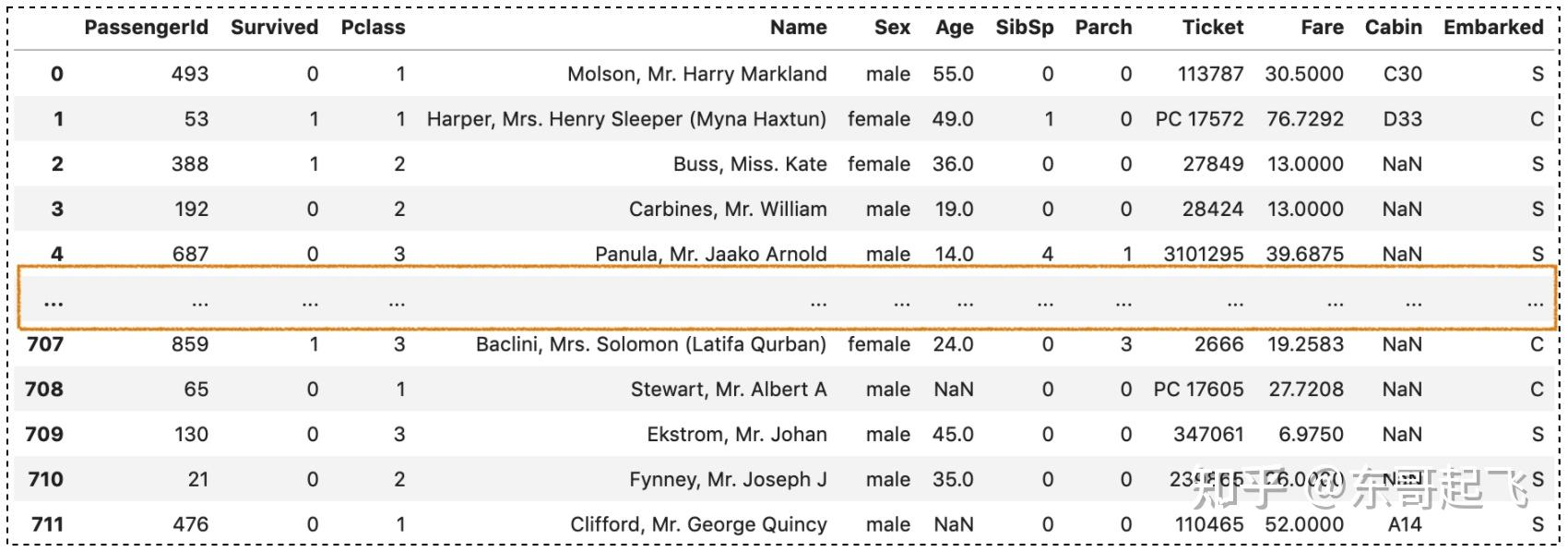This screenshot has width=1568, height=552.
Task: Click the Survived column header
Action: [x=274, y=28]
